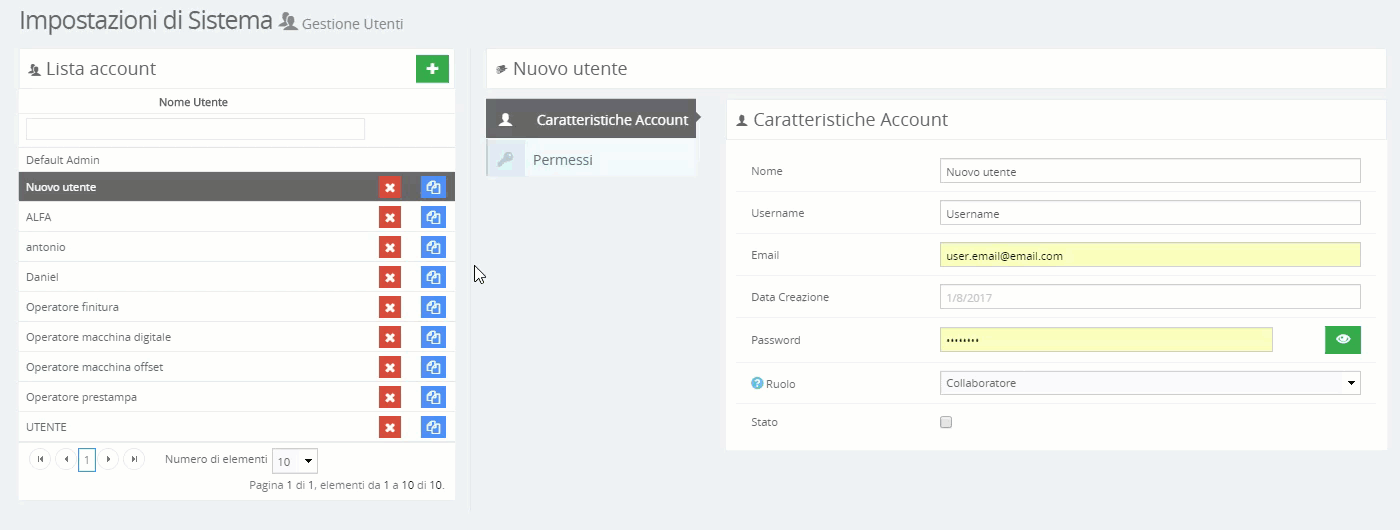Delete the Operatore macchina offset account
This screenshot has height=530, width=1400.
coord(390,367)
